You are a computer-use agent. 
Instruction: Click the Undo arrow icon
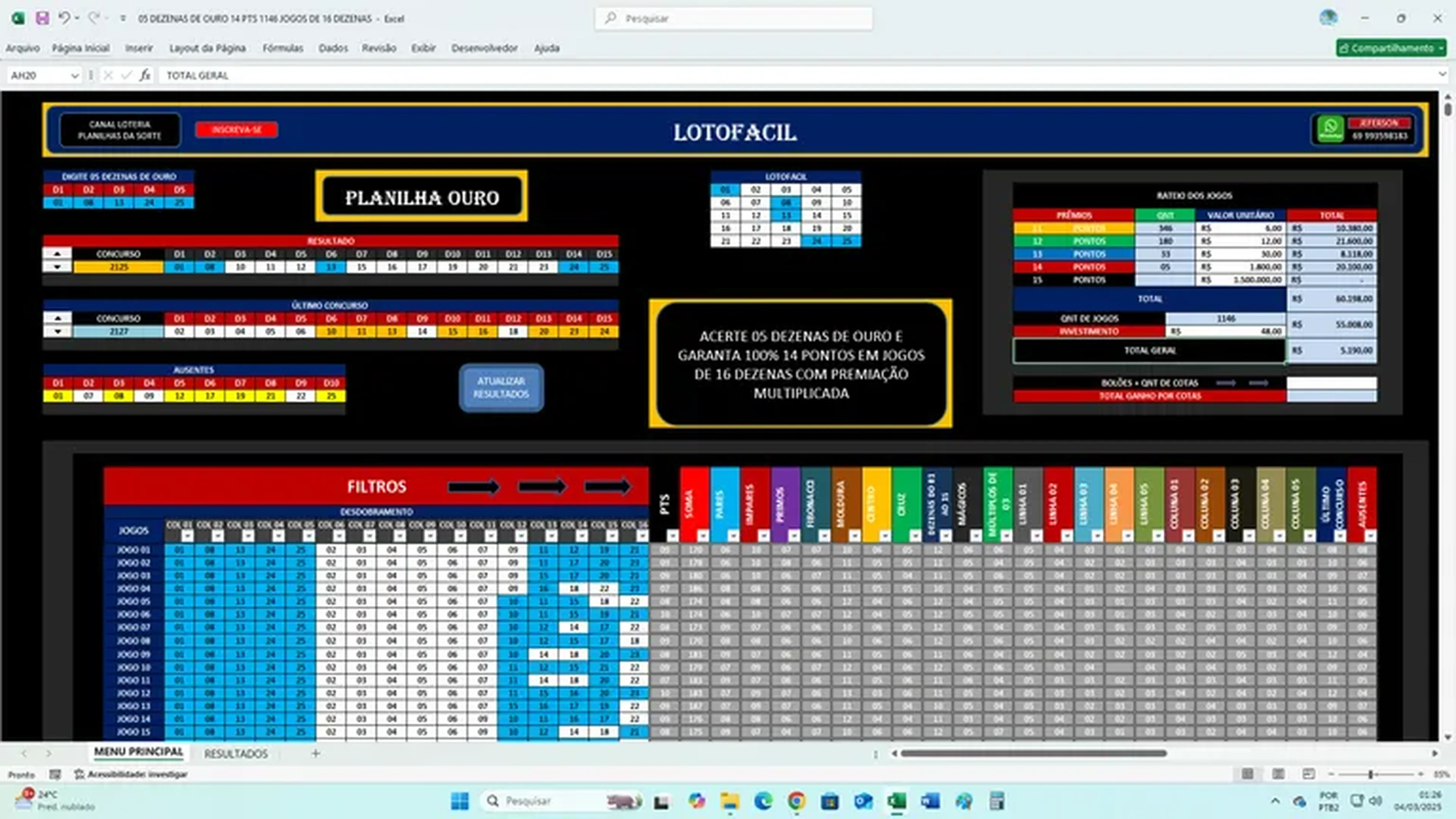click(64, 18)
